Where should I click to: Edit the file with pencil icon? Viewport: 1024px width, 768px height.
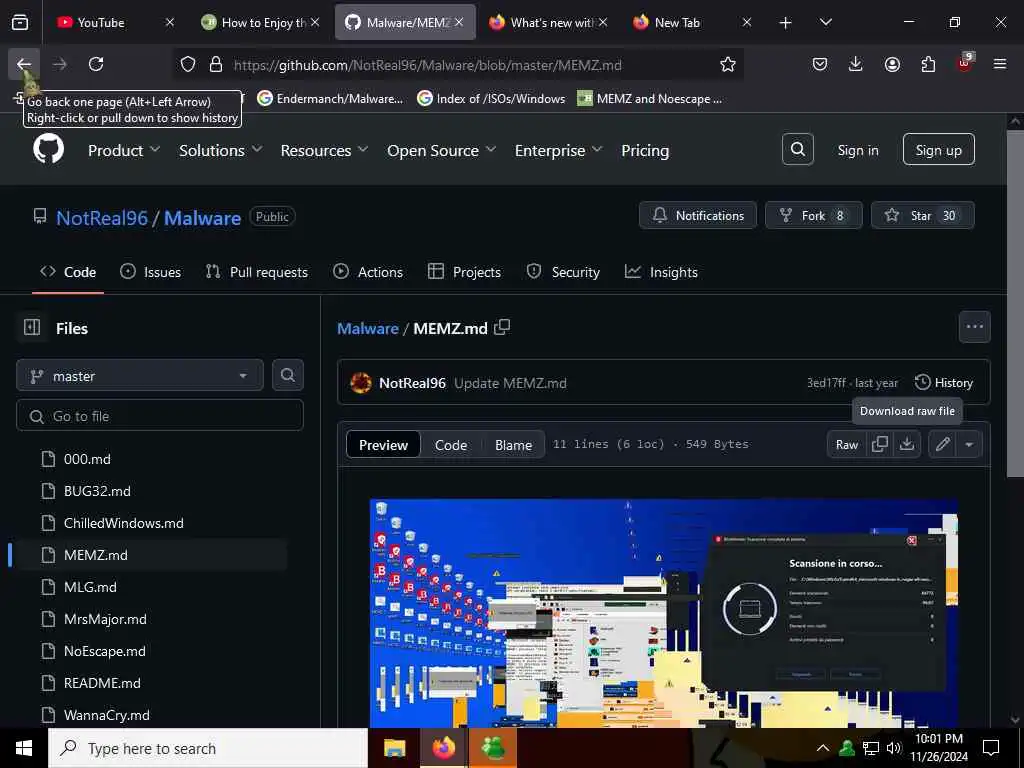click(942, 444)
